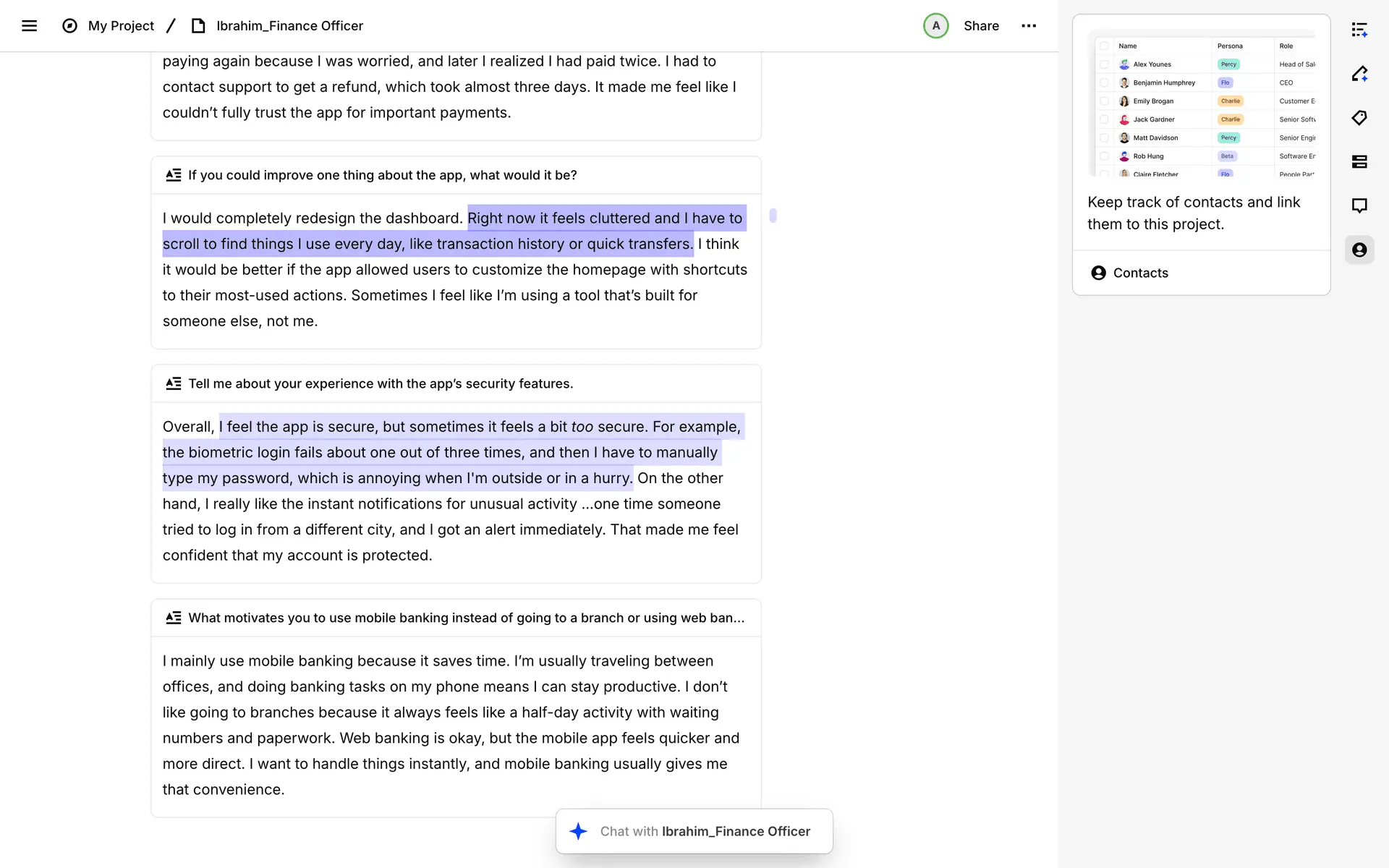The width and height of the screenshot is (1389, 868).
Task: Click the Chat with Ibrahim_Finance Officer field
Action: (704, 832)
